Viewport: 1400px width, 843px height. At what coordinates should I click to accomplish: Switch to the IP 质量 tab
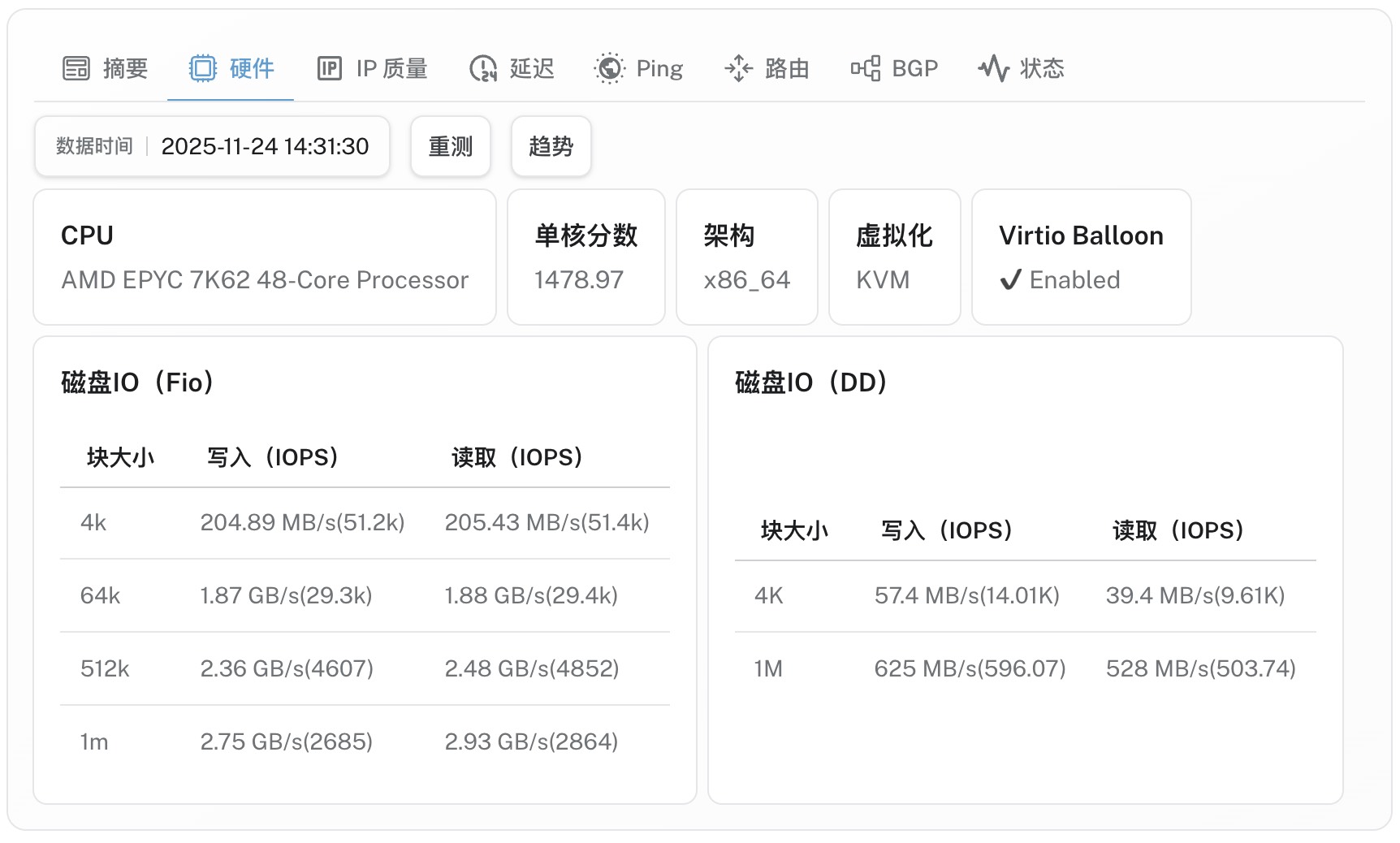391,68
